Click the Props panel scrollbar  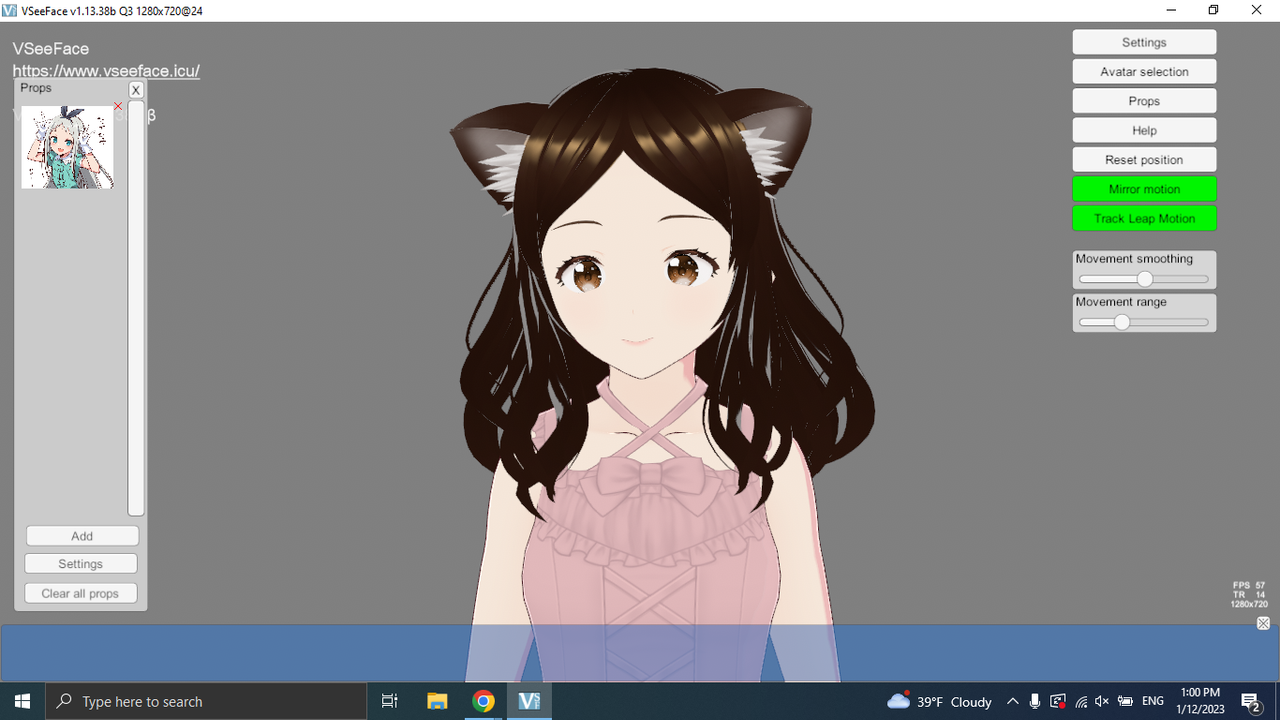136,307
